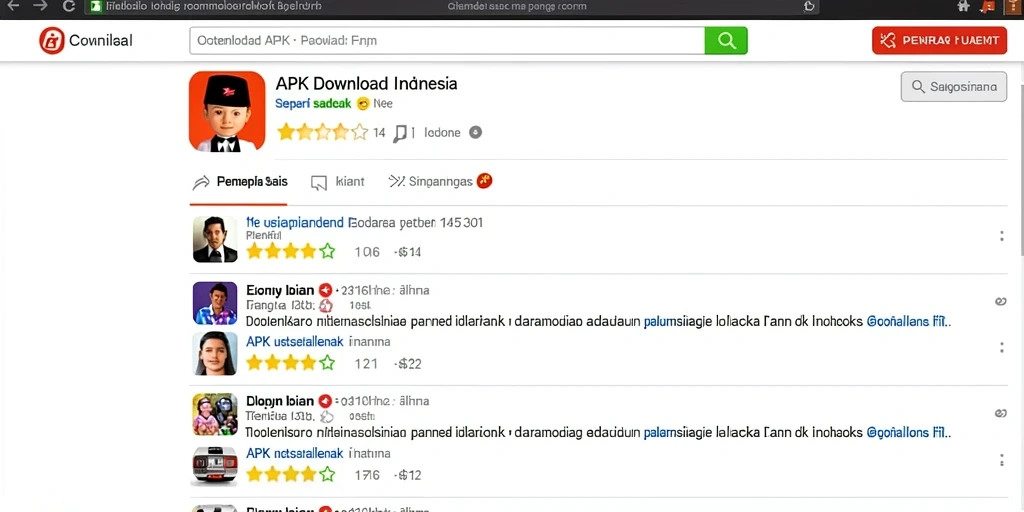Click the green search magnifier button
This screenshot has height=512, width=1024.
(x=726, y=40)
